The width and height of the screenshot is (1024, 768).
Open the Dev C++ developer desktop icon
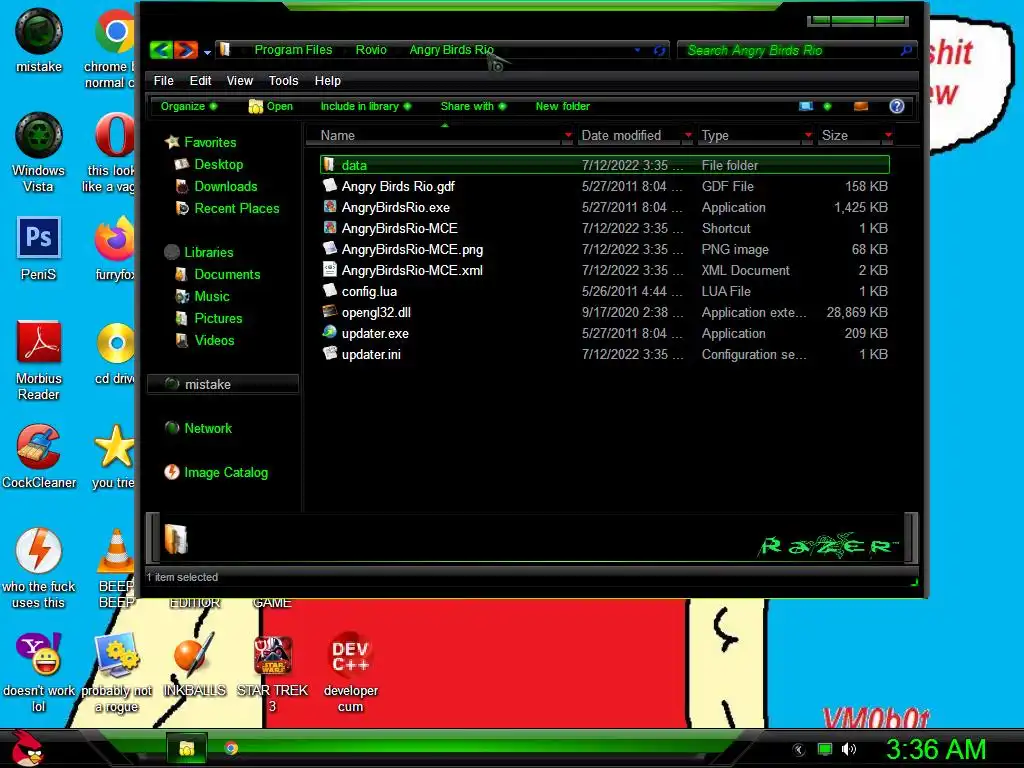[351, 673]
